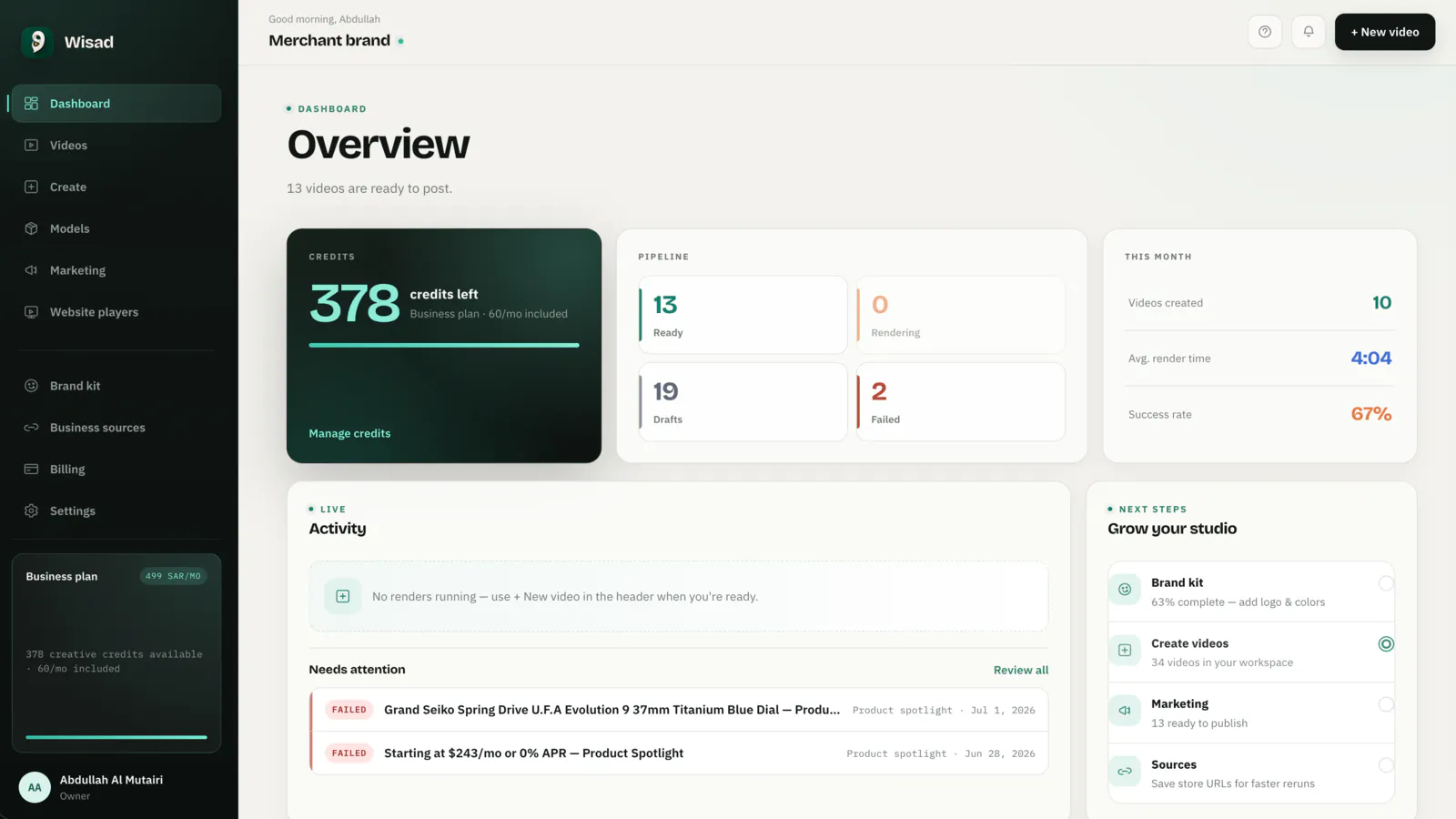
Task: Open the Drafts pipeline card showing 19
Action: (x=743, y=402)
